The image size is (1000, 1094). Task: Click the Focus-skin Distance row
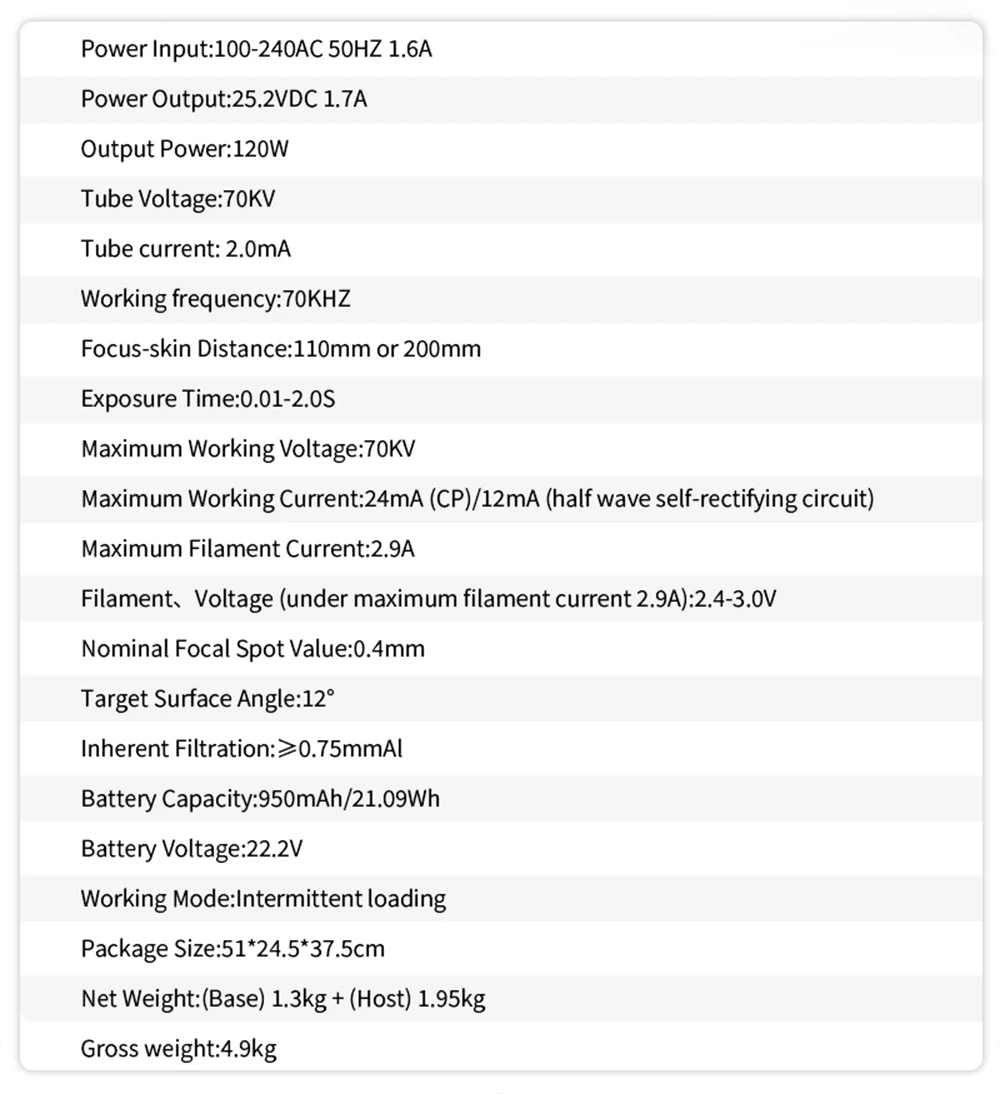(x=281, y=349)
